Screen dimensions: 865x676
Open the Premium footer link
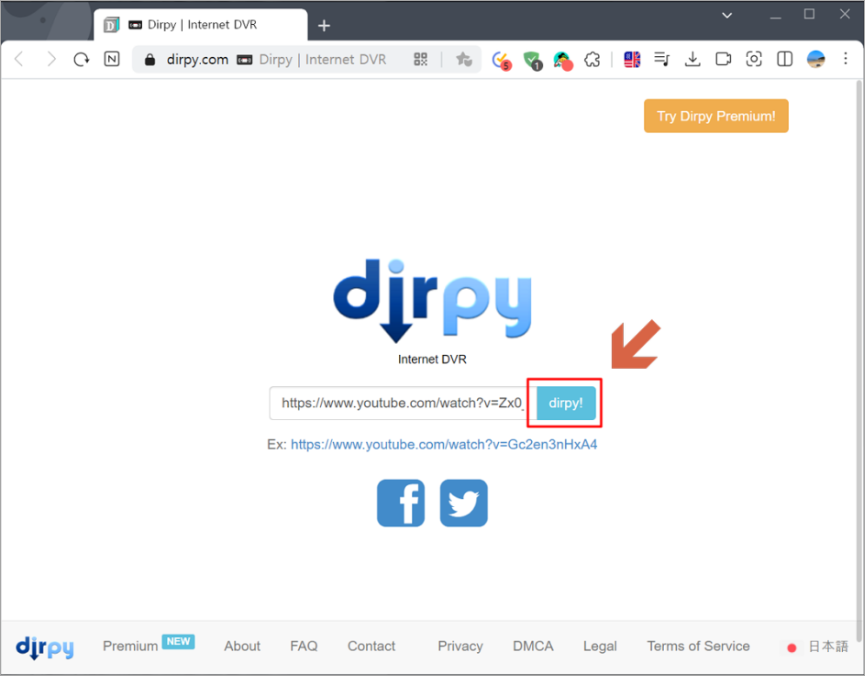(130, 646)
